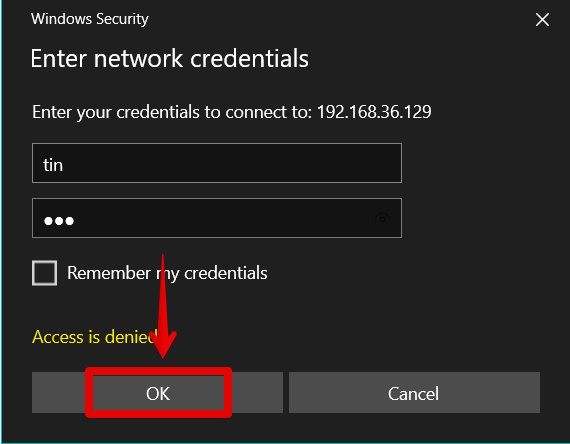Click the OK button left of red outline
The height and width of the screenshot is (444, 570).
[x=59, y=393]
